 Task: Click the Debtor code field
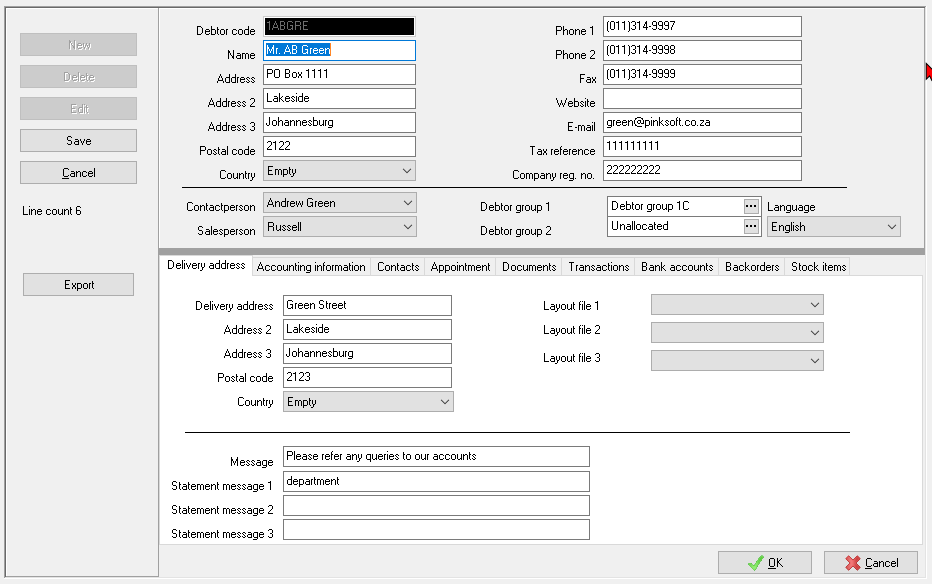339,26
